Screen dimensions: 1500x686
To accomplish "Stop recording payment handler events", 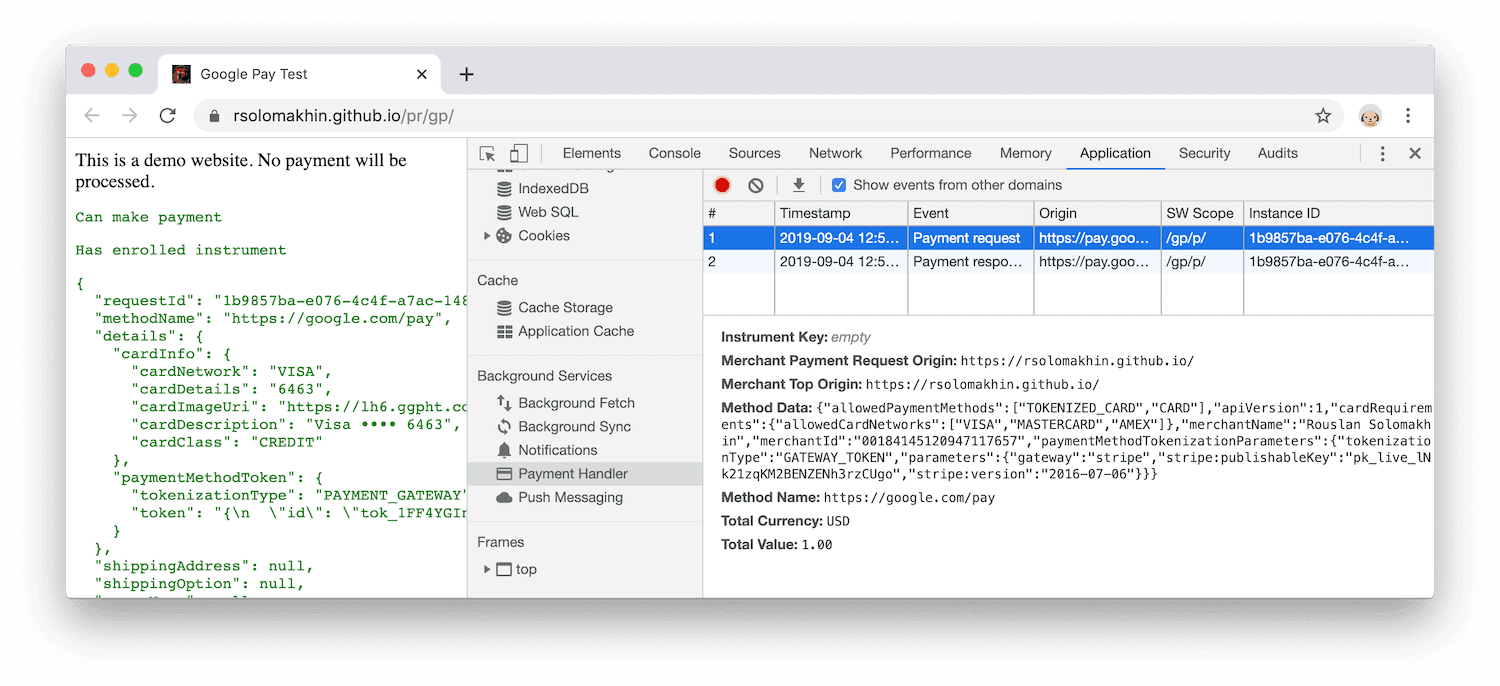I will (722, 185).
